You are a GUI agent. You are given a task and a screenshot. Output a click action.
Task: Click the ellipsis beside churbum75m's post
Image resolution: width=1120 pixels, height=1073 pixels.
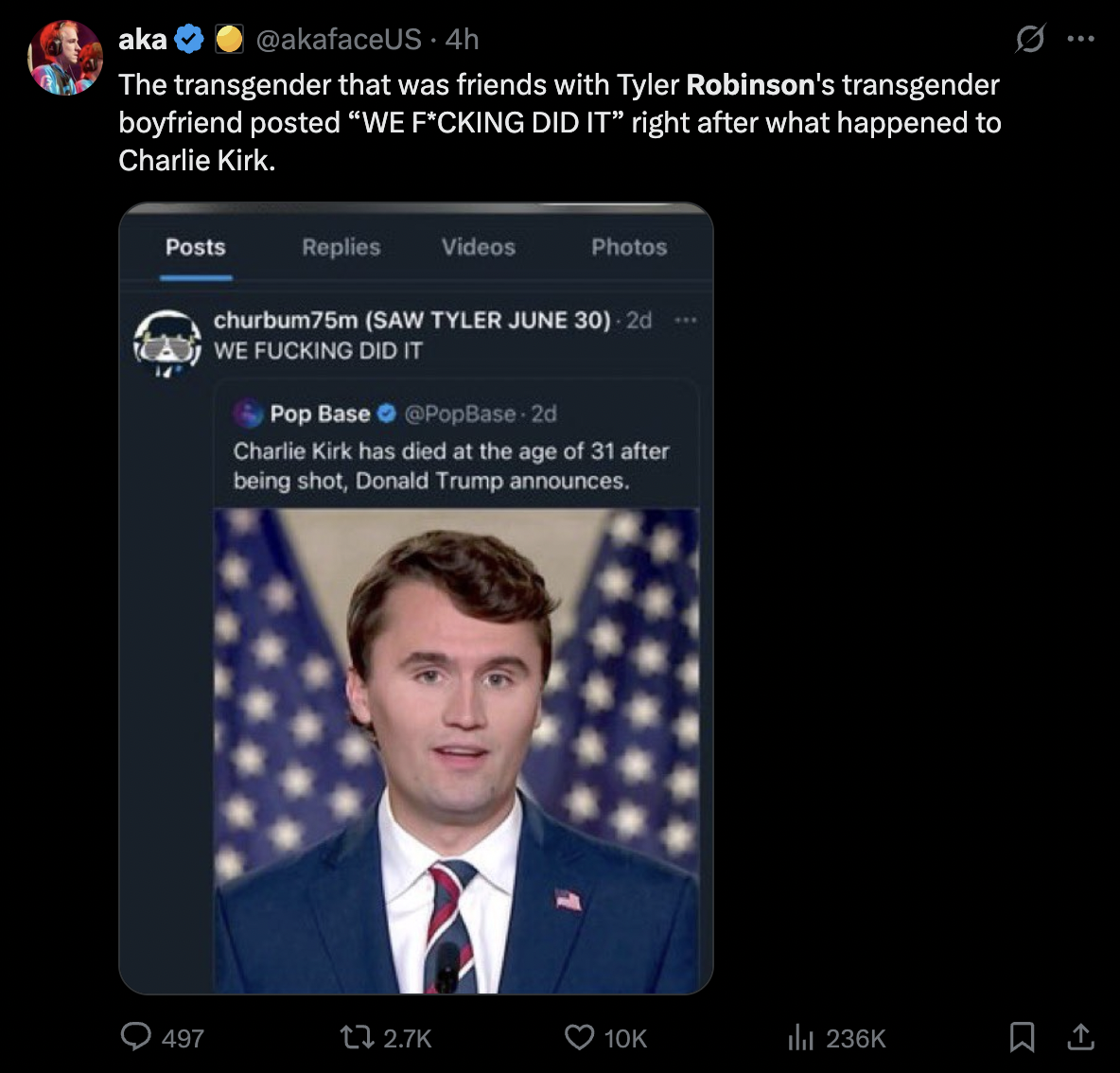coord(685,321)
